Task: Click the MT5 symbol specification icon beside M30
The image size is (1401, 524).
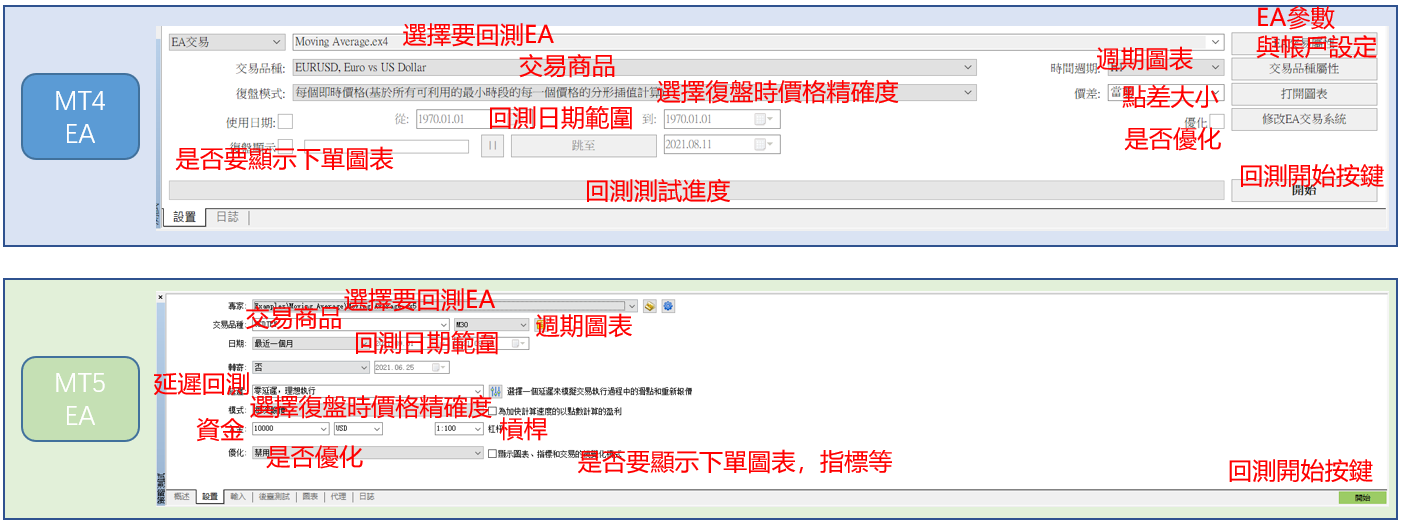Action: click(541, 325)
